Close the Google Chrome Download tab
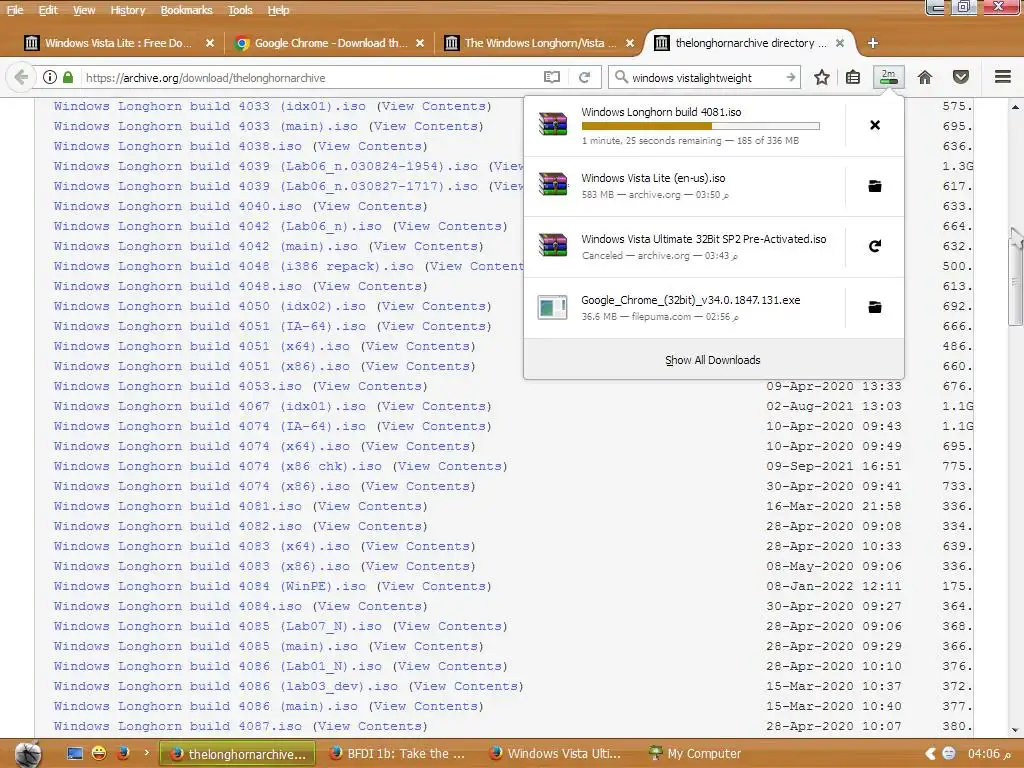 pyautogui.click(x=420, y=43)
